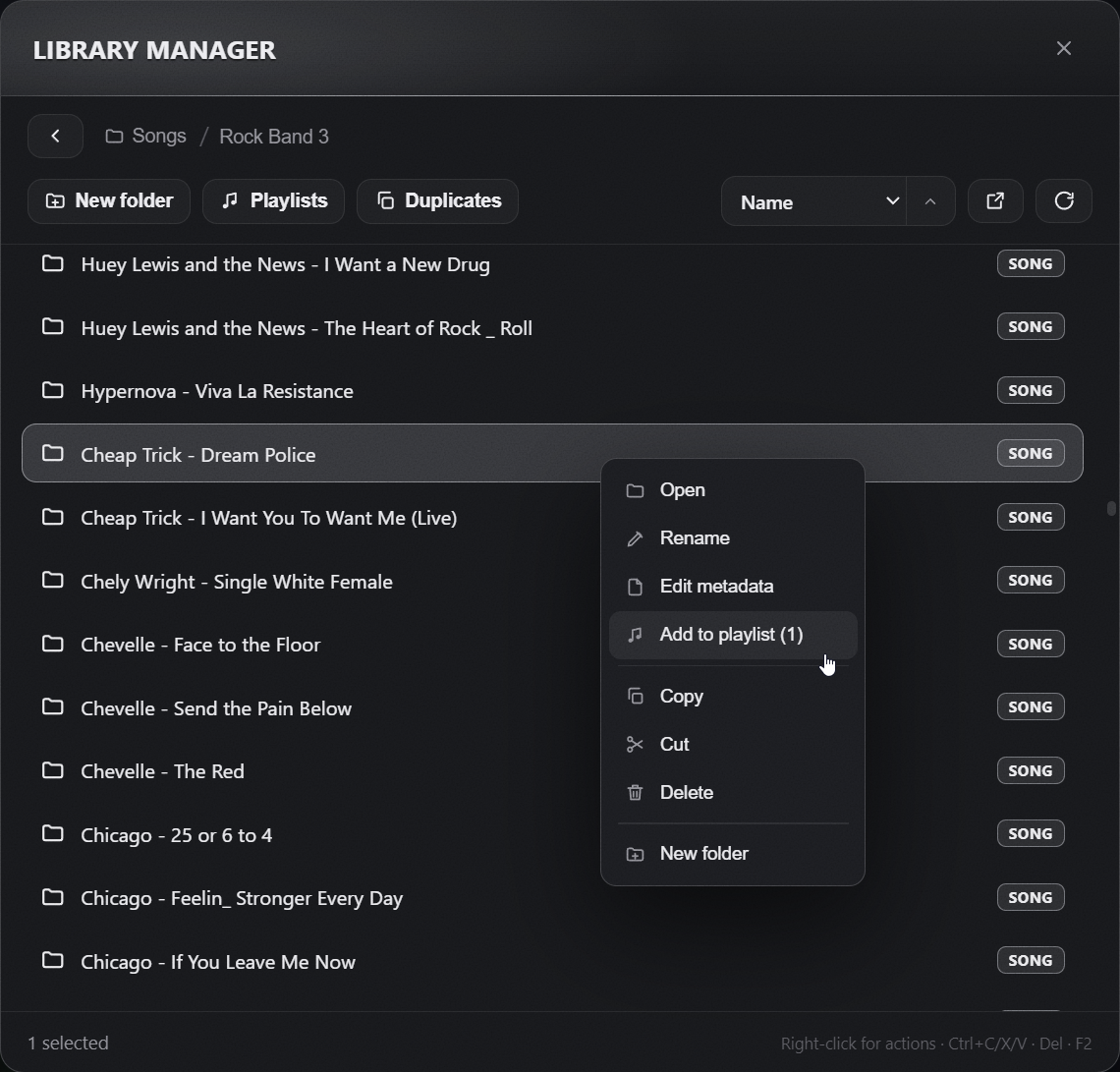Refresh the library list

pos(1064,201)
